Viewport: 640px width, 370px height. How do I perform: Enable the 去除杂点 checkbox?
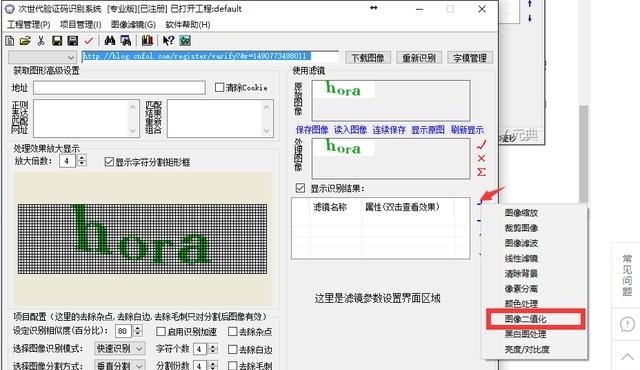click(x=233, y=331)
